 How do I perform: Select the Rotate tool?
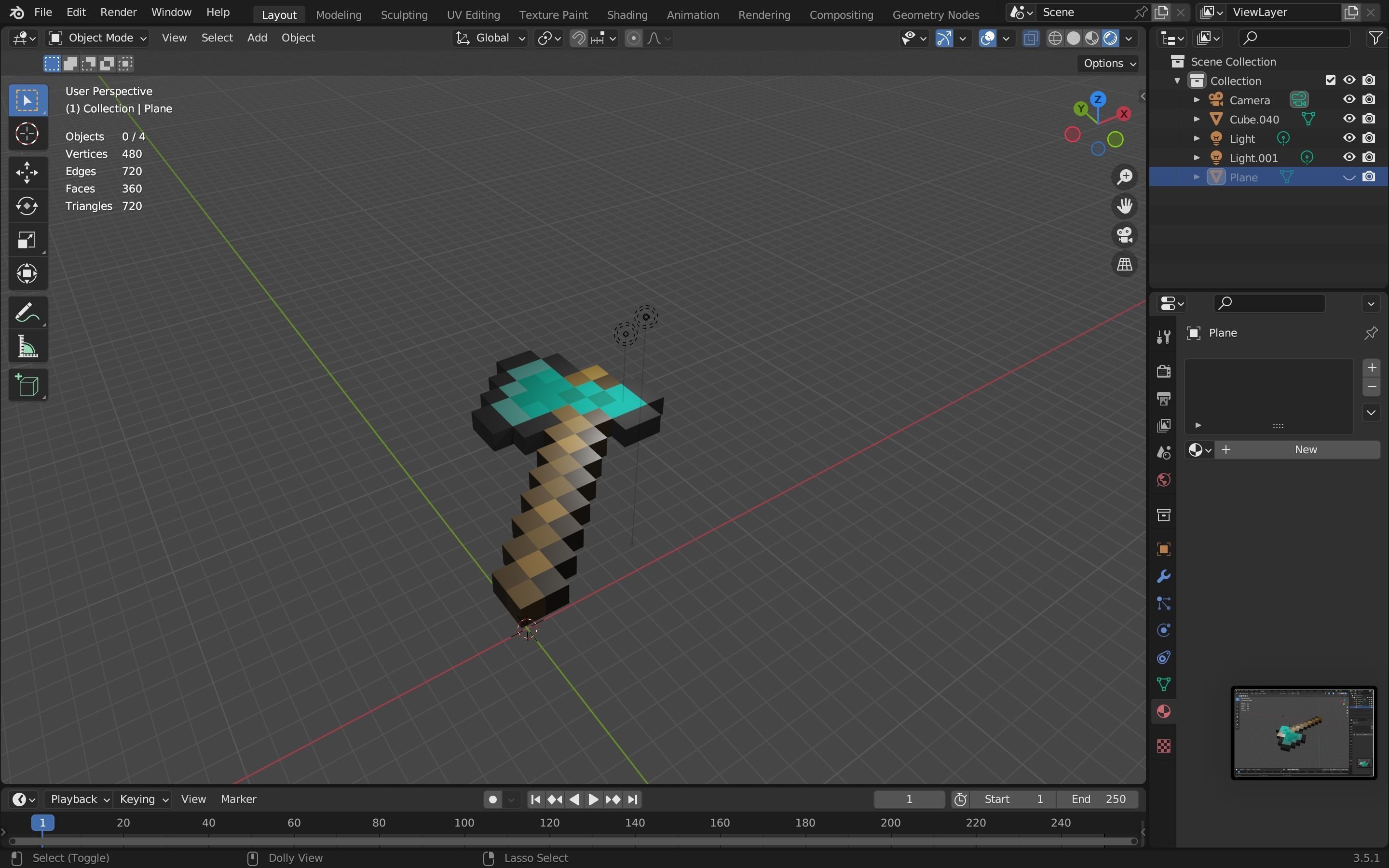pos(27,206)
